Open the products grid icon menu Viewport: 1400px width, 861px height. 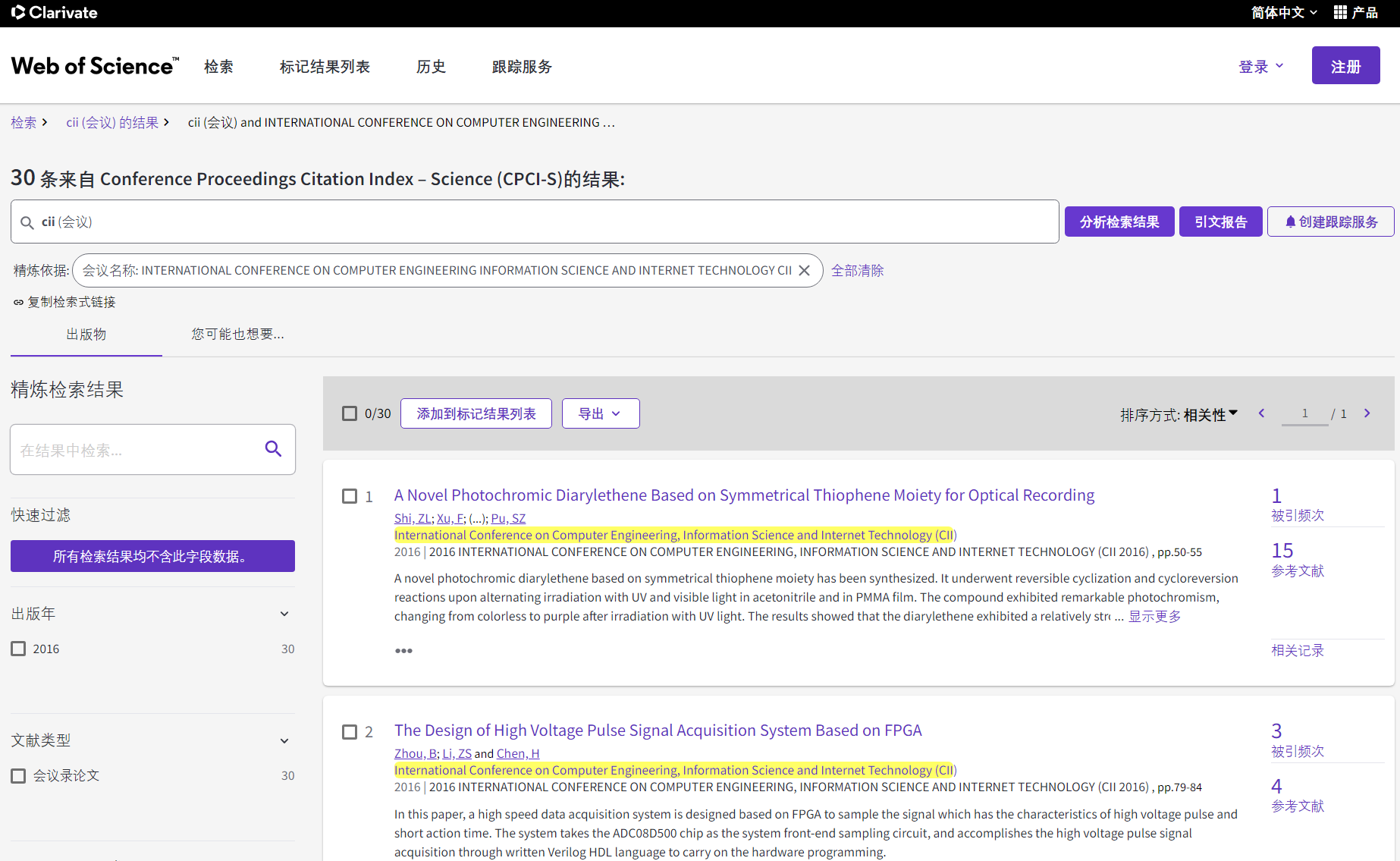1340,13
